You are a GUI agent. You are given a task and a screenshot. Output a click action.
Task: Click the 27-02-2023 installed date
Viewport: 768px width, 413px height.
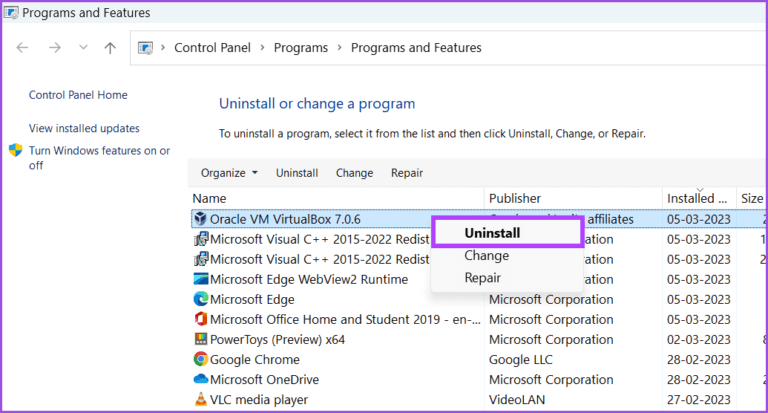click(x=698, y=400)
